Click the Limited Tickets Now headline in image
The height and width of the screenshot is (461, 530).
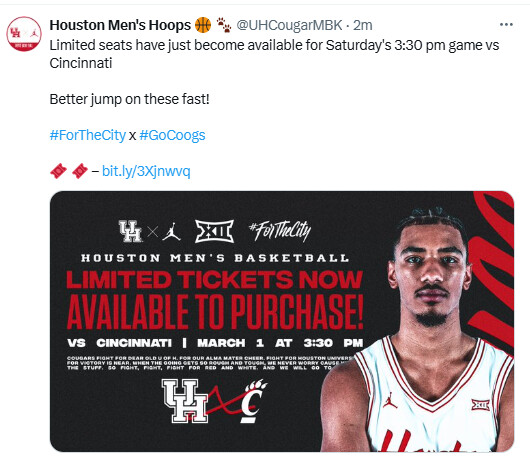pos(215,280)
